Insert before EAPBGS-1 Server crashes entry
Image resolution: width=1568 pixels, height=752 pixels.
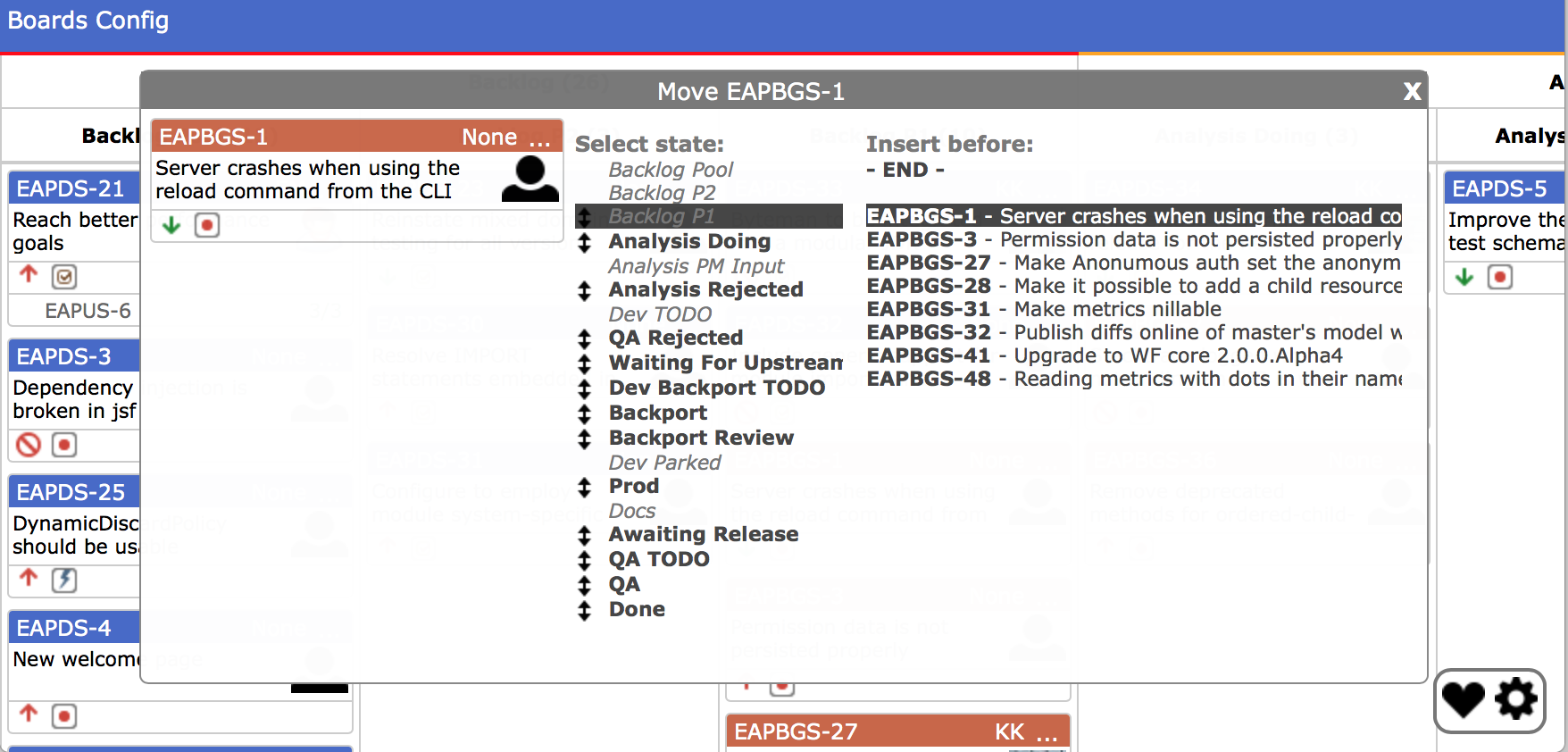point(1134,216)
